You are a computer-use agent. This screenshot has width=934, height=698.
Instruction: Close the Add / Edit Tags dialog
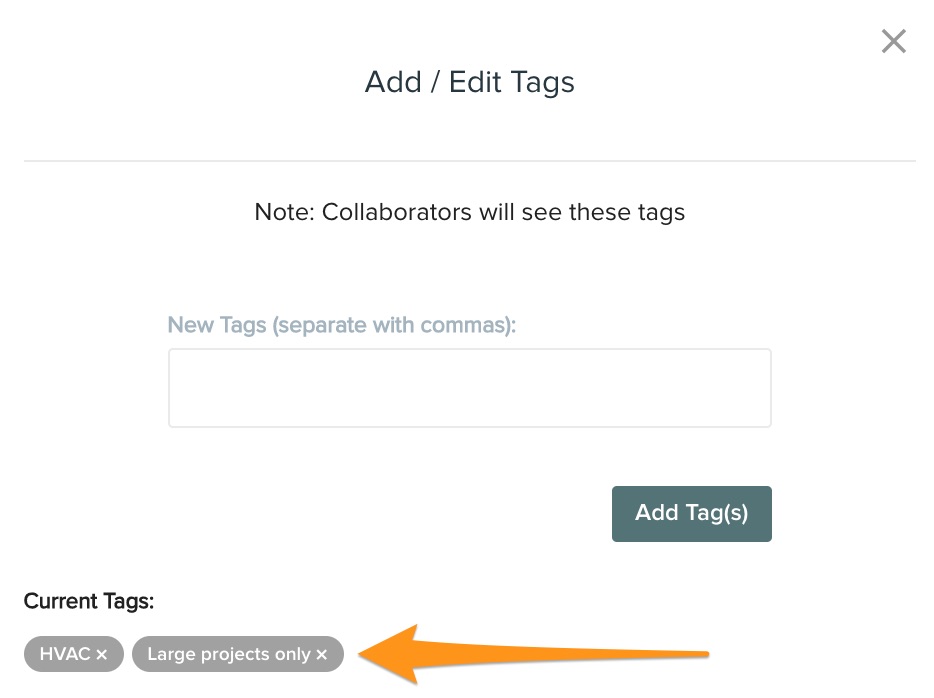(x=893, y=41)
